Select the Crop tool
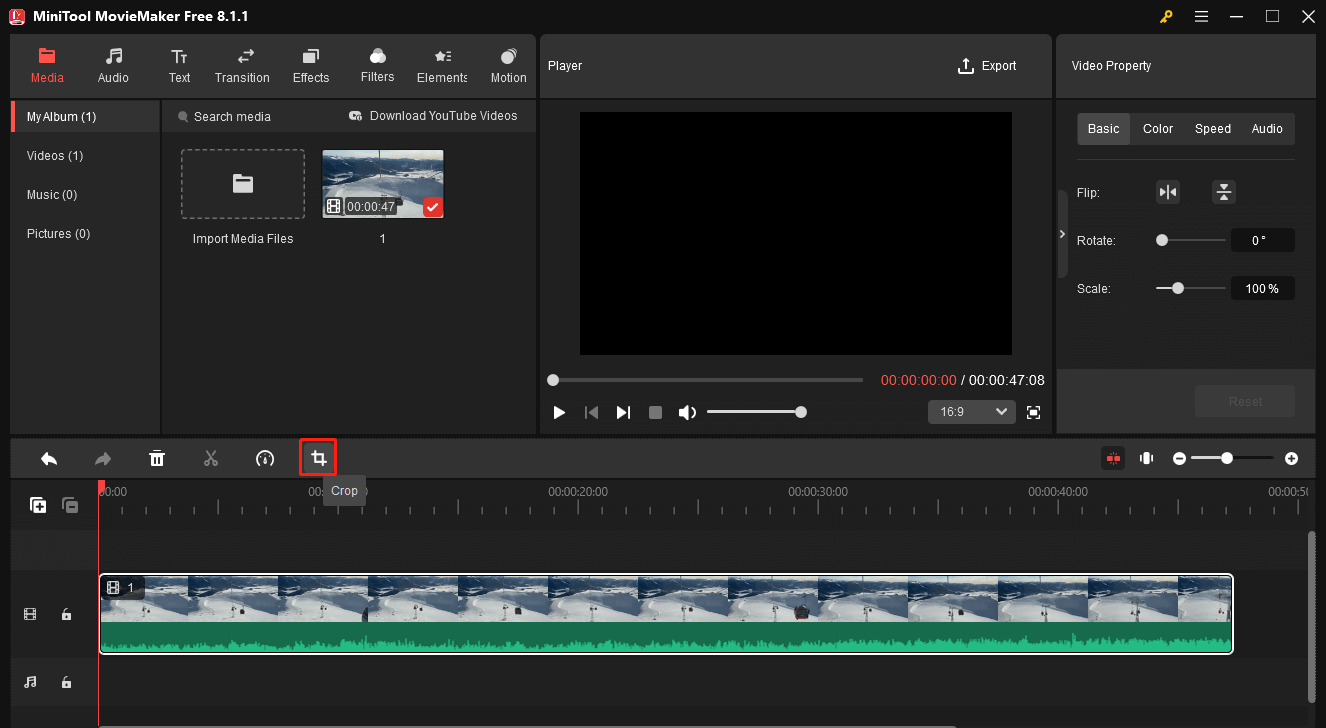This screenshot has width=1326, height=728. [x=318, y=458]
